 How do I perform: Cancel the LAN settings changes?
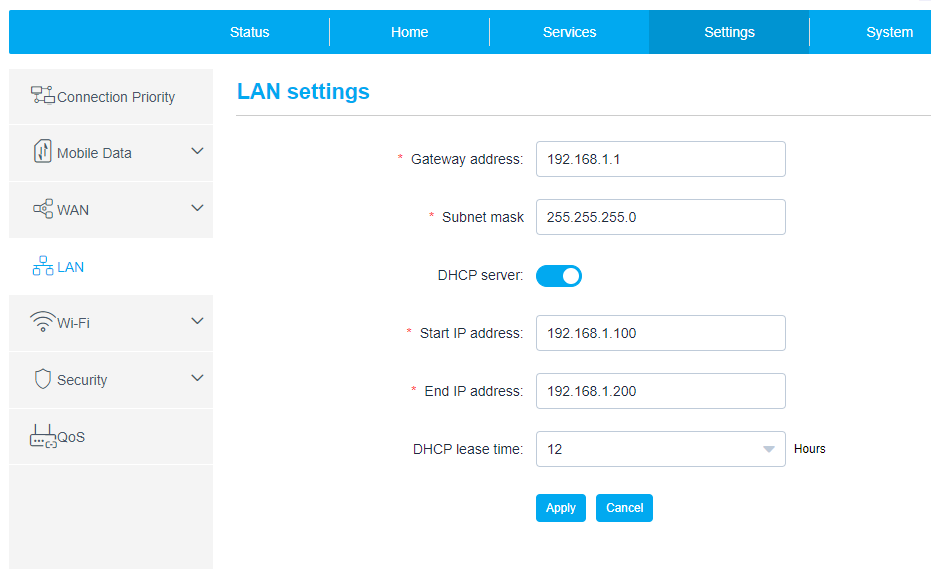[x=624, y=508]
